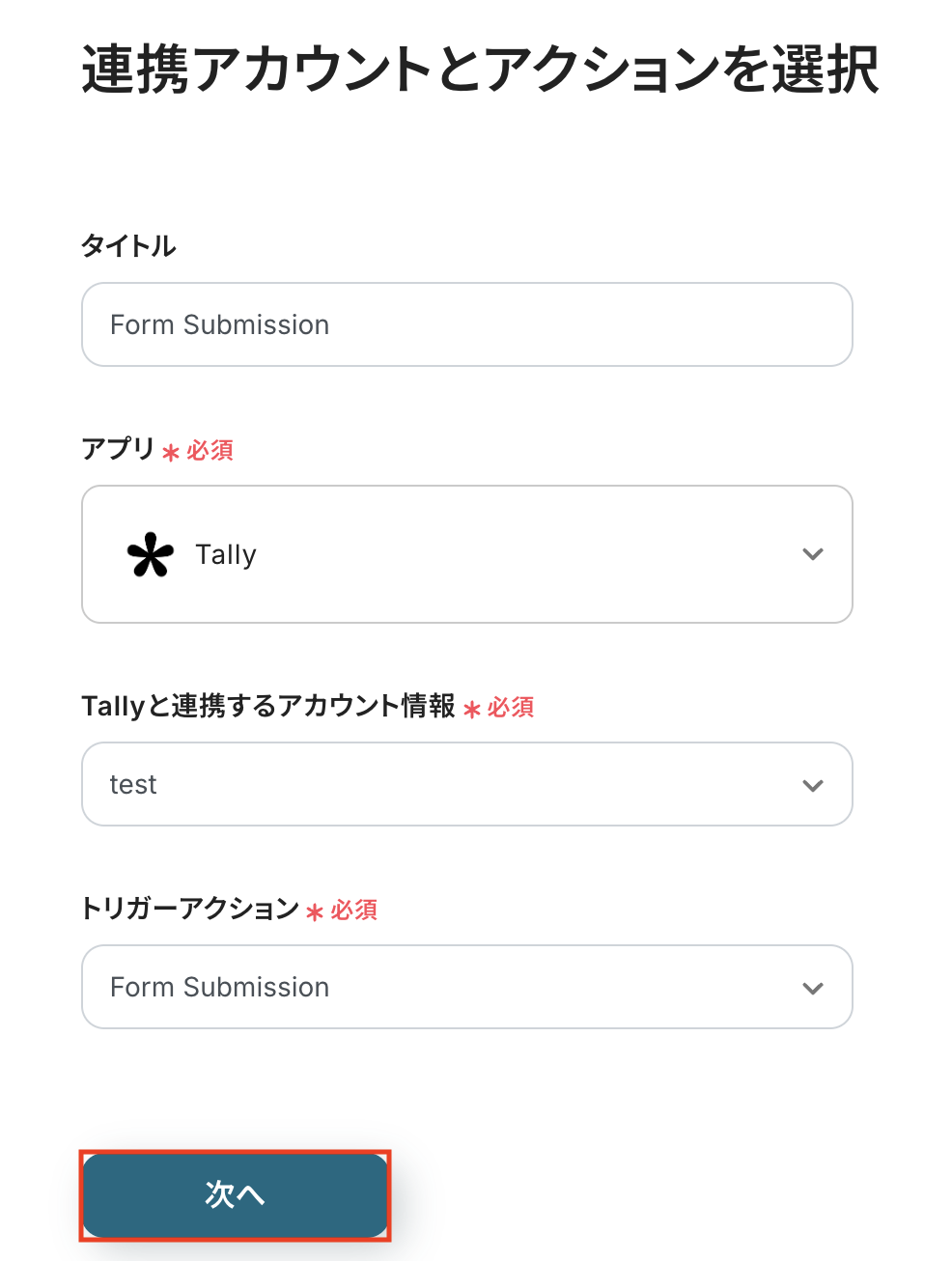Viewport: 952px width, 1261px height.
Task: Click red asterisk next to Tally account label
Action: point(472,709)
